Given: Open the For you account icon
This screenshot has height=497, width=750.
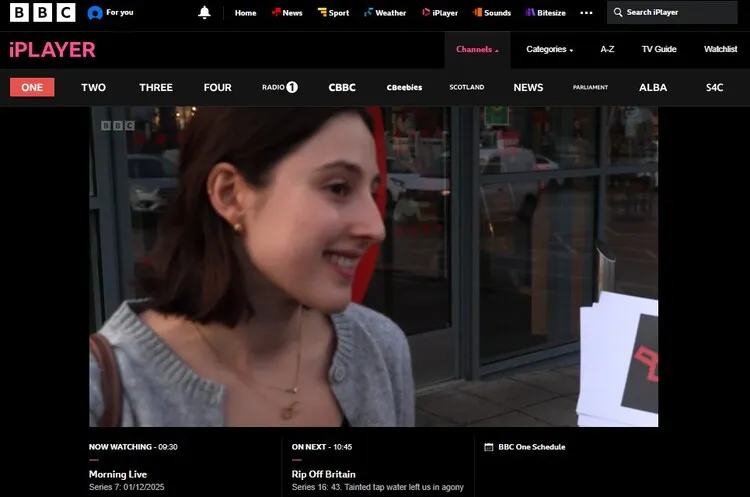Looking at the screenshot, I should coord(95,13).
